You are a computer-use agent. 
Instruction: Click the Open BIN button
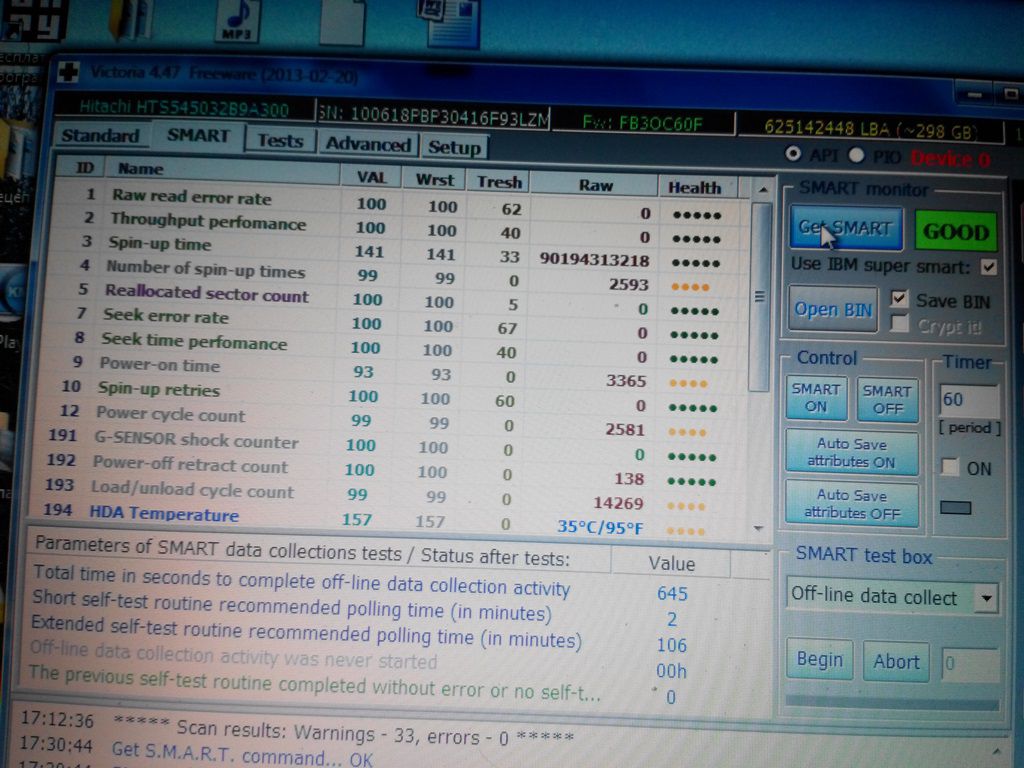[x=833, y=309]
